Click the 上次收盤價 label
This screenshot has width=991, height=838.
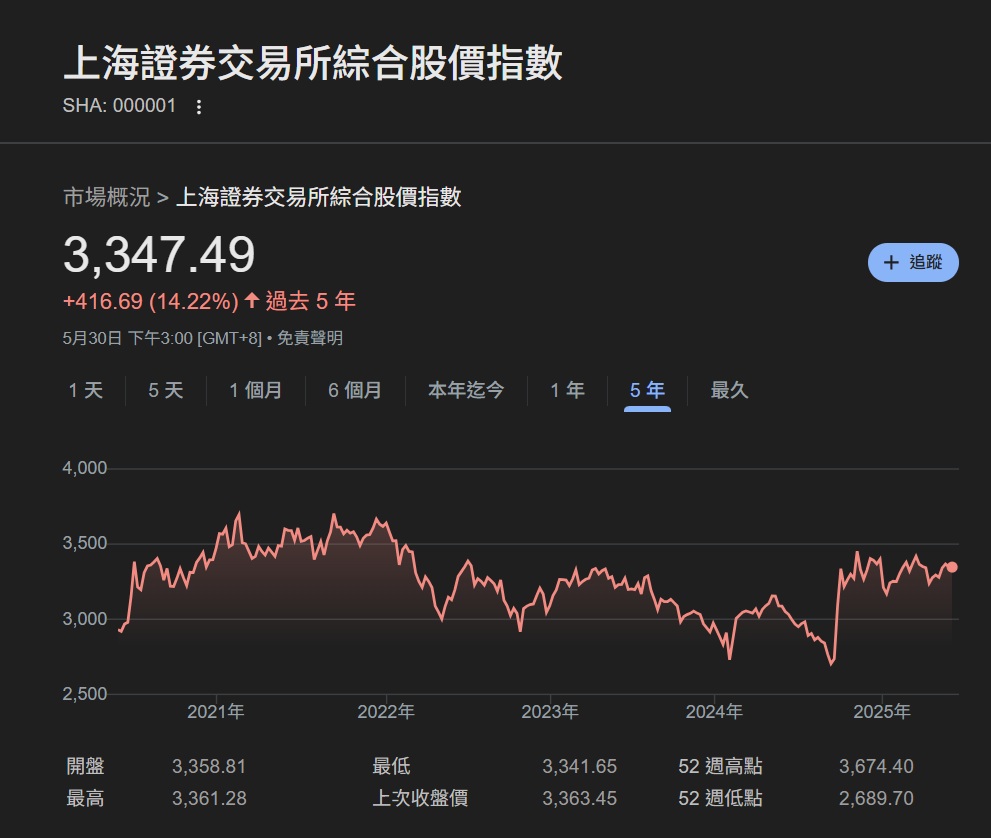click(x=420, y=798)
